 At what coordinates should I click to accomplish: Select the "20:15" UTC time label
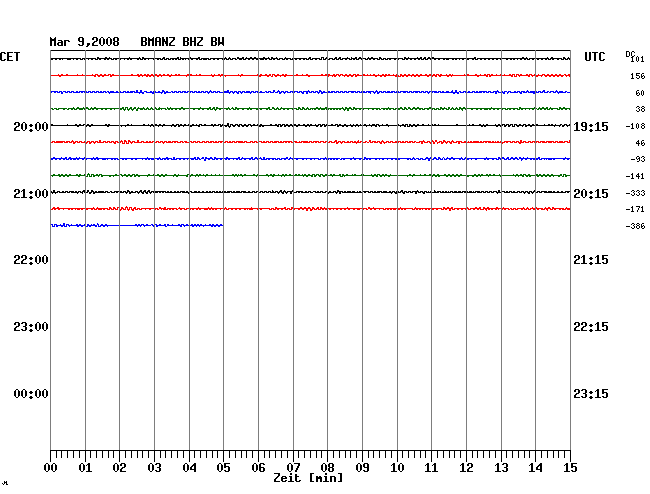pos(591,194)
